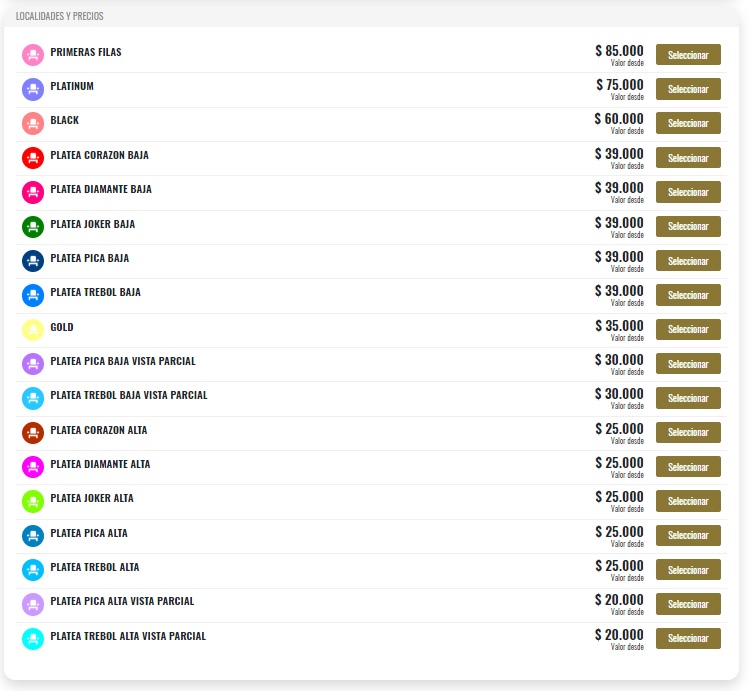751x691 pixels.
Task: Select the Black section at $60.000
Action: [688, 123]
